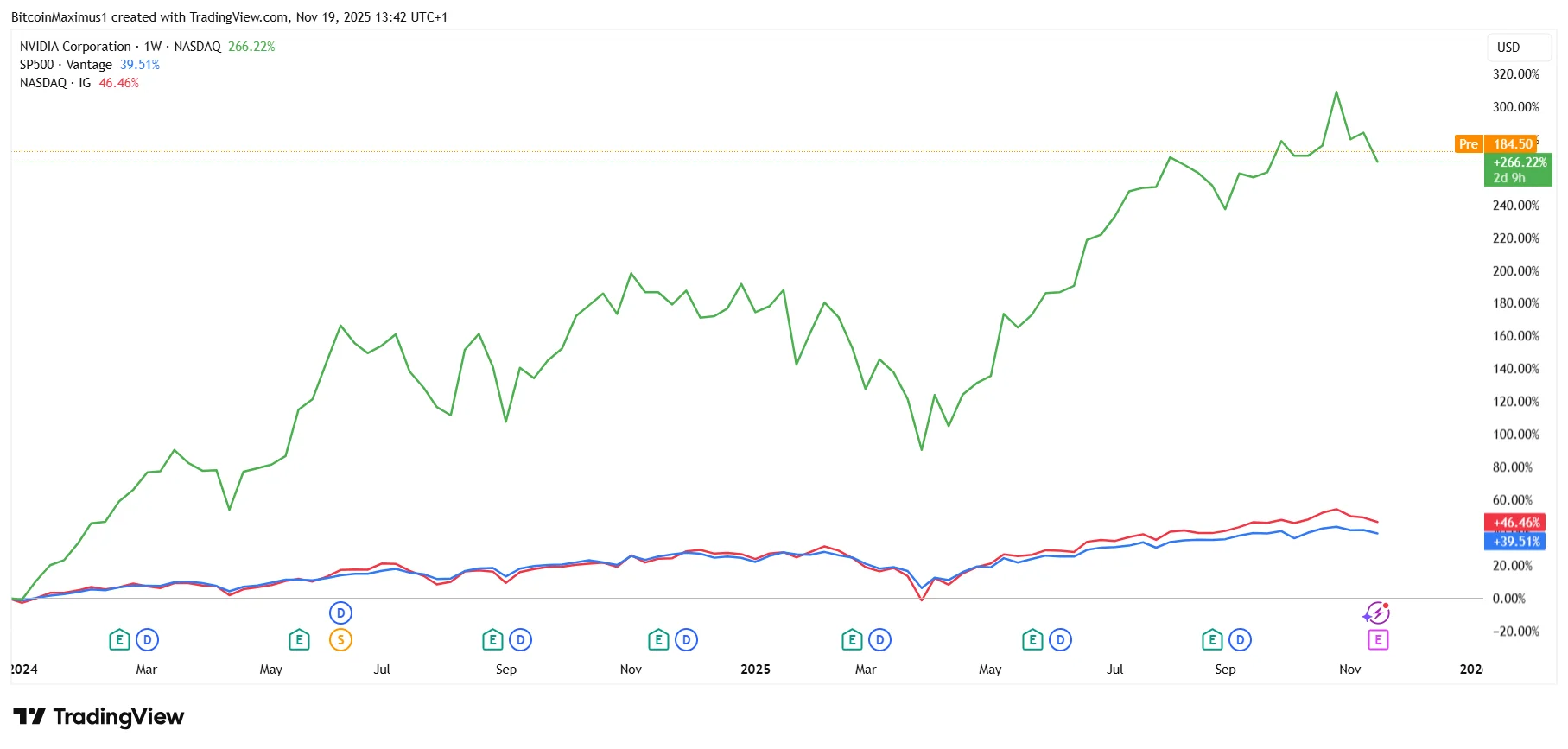Open the TradingView logo link
Image resolution: width=1568 pixels, height=749 pixels.
[x=98, y=717]
